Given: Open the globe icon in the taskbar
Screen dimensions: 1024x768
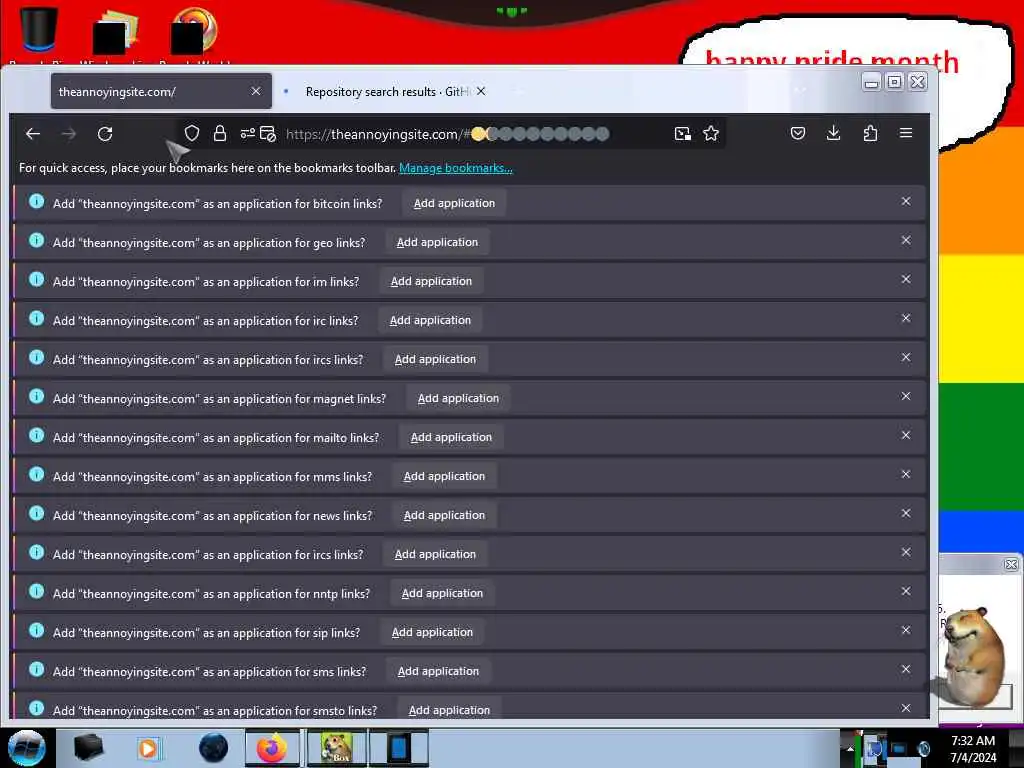Looking at the screenshot, I should [214, 748].
